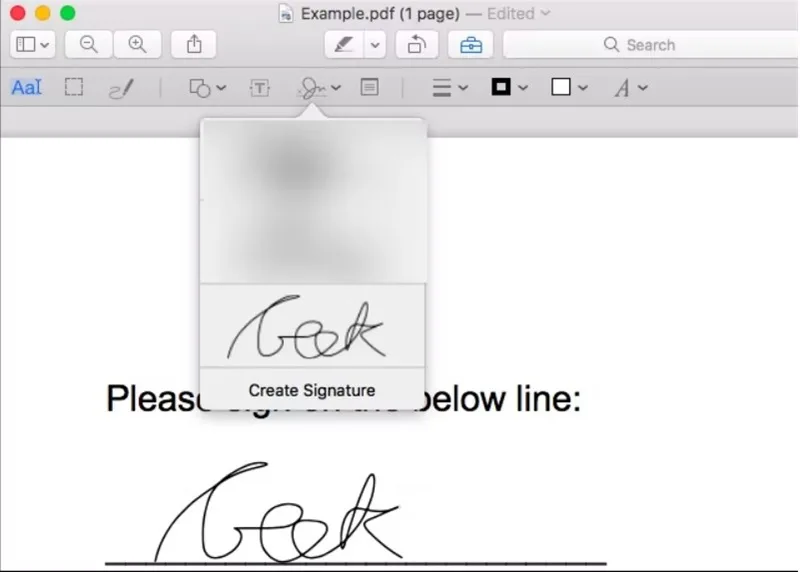Screen dimensions: 800x572
Task: Open the black Border Color swatch
Action: coord(509,87)
